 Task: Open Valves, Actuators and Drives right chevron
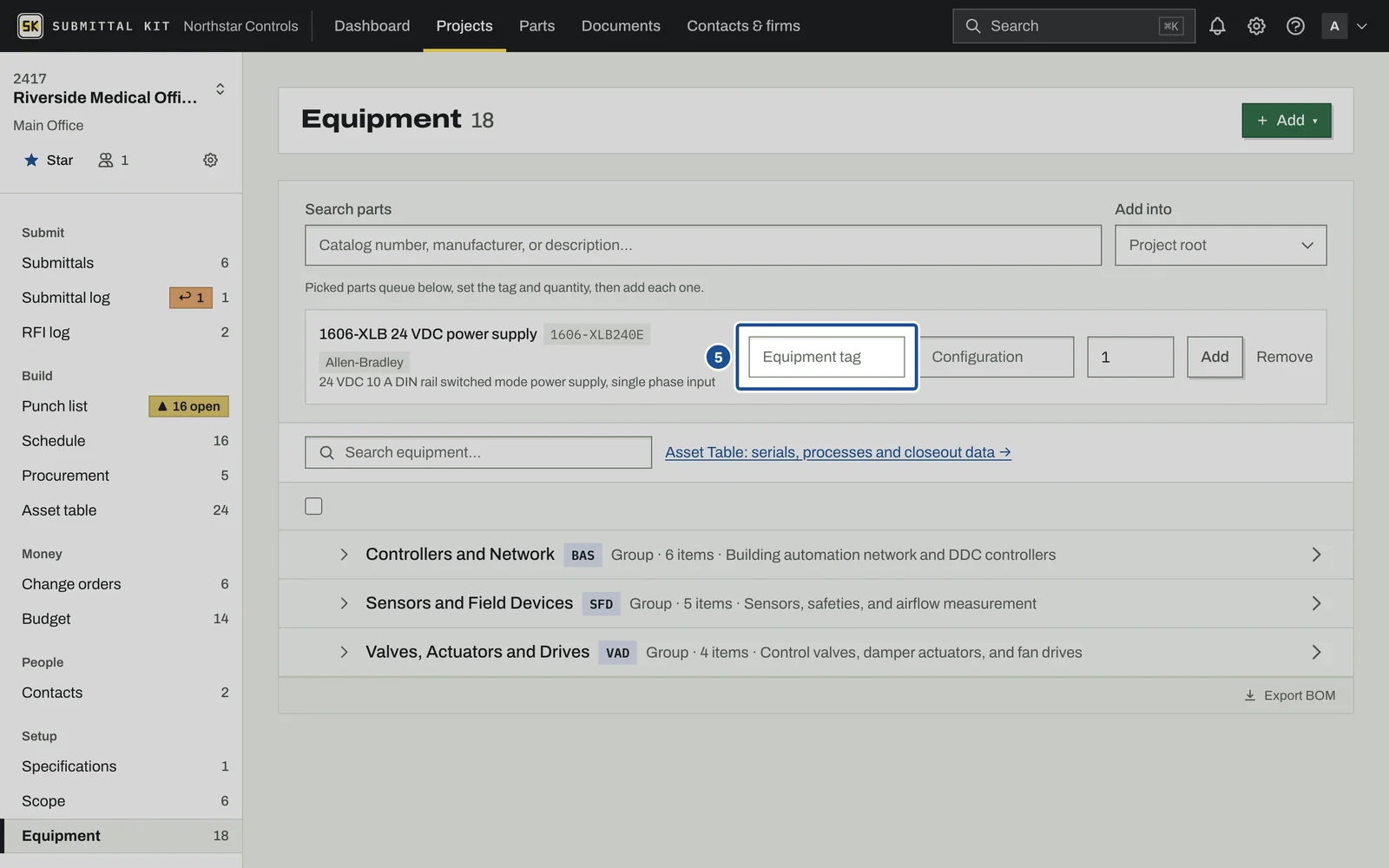point(1316,652)
